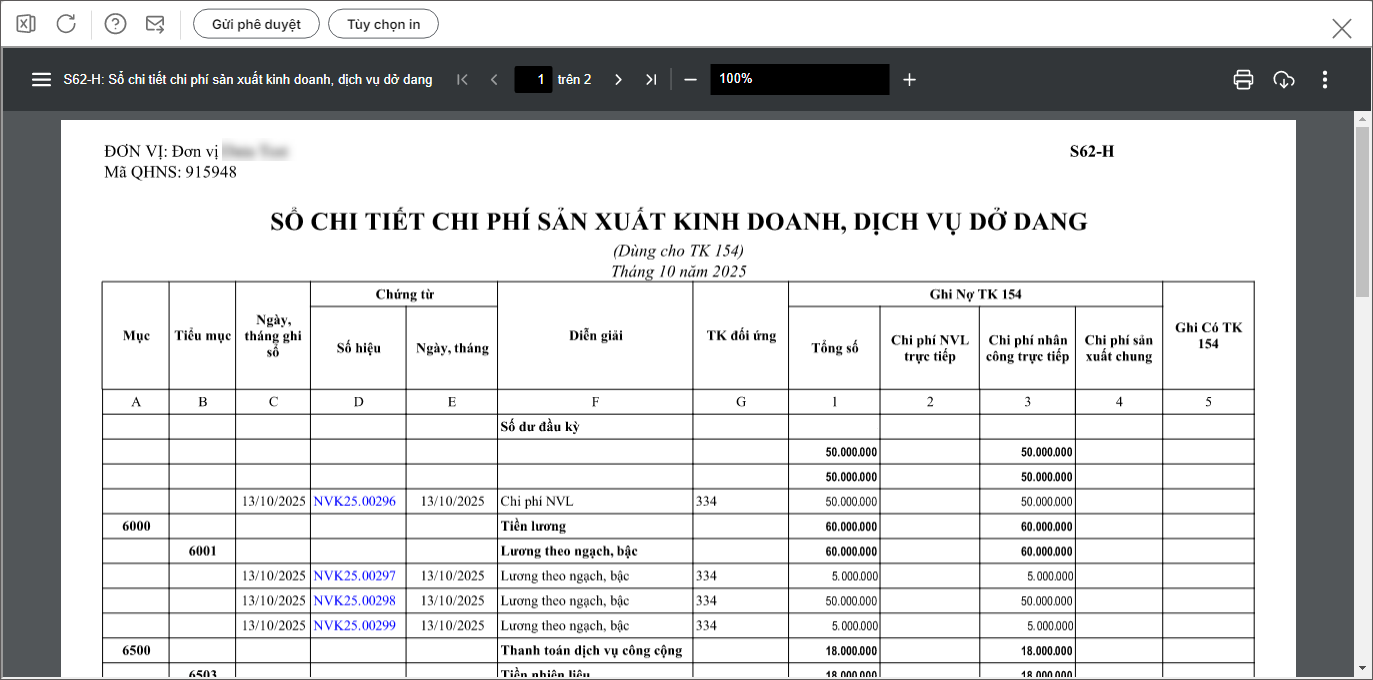Go to the previous page arrow
The width and height of the screenshot is (1373, 680).
pyautogui.click(x=494, y=80)
